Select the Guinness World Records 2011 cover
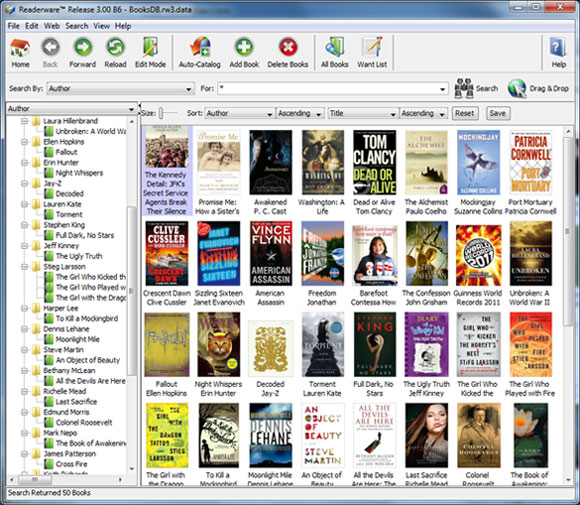This screenshot has height=505, width=580. coord(478,255)
